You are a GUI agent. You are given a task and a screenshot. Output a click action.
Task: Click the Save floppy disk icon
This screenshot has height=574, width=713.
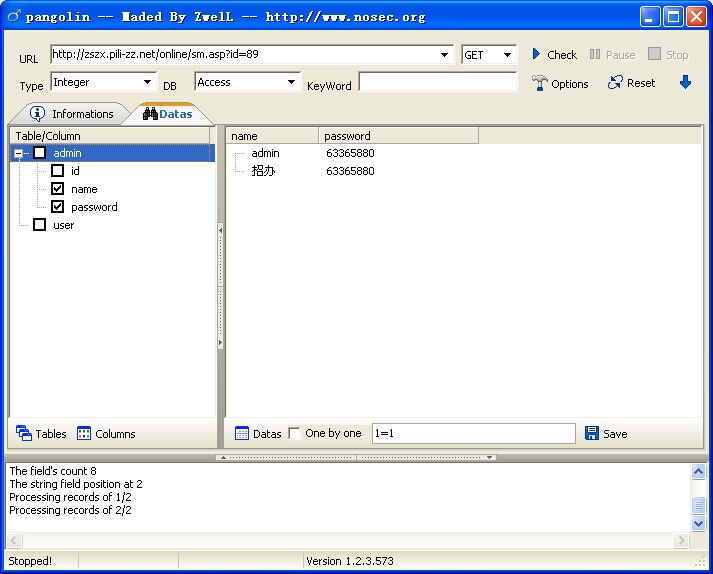pyautogui.click(x=592, y=433)
